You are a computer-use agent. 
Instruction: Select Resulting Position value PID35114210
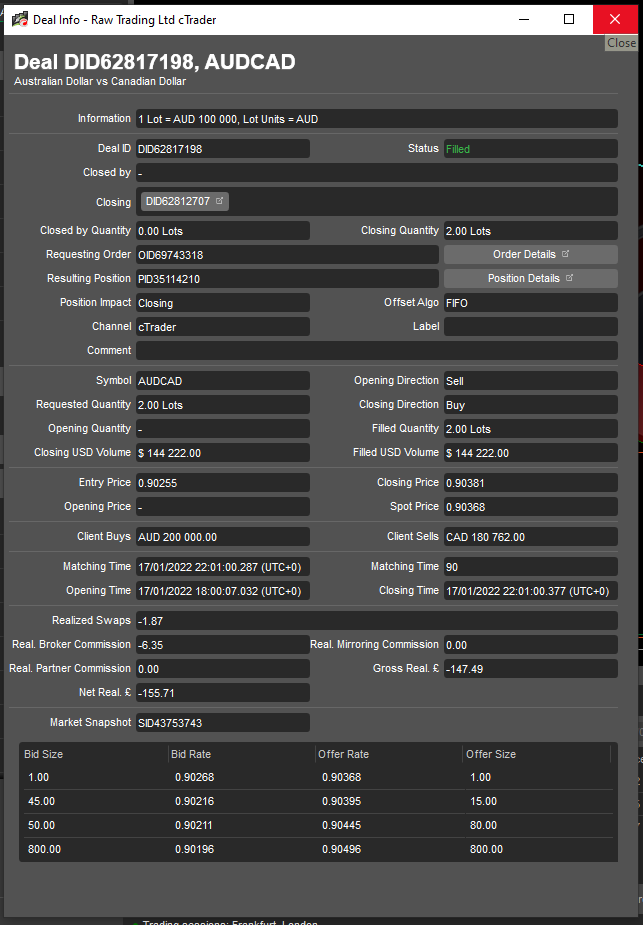point(287,278)
